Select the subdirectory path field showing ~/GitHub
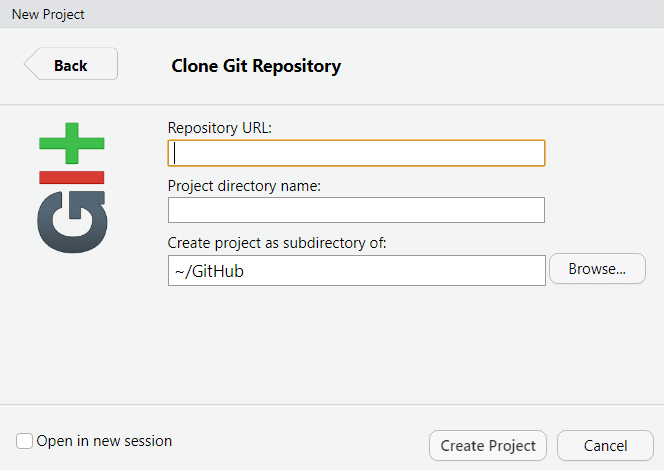 pos(356,270)
